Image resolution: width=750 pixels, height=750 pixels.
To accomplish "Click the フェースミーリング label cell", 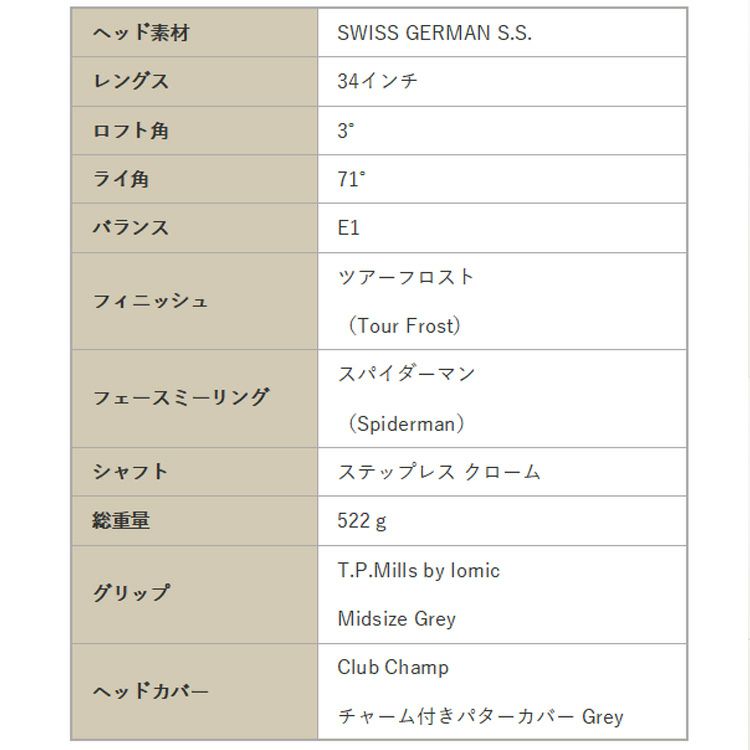I will (x=181, y=398).
